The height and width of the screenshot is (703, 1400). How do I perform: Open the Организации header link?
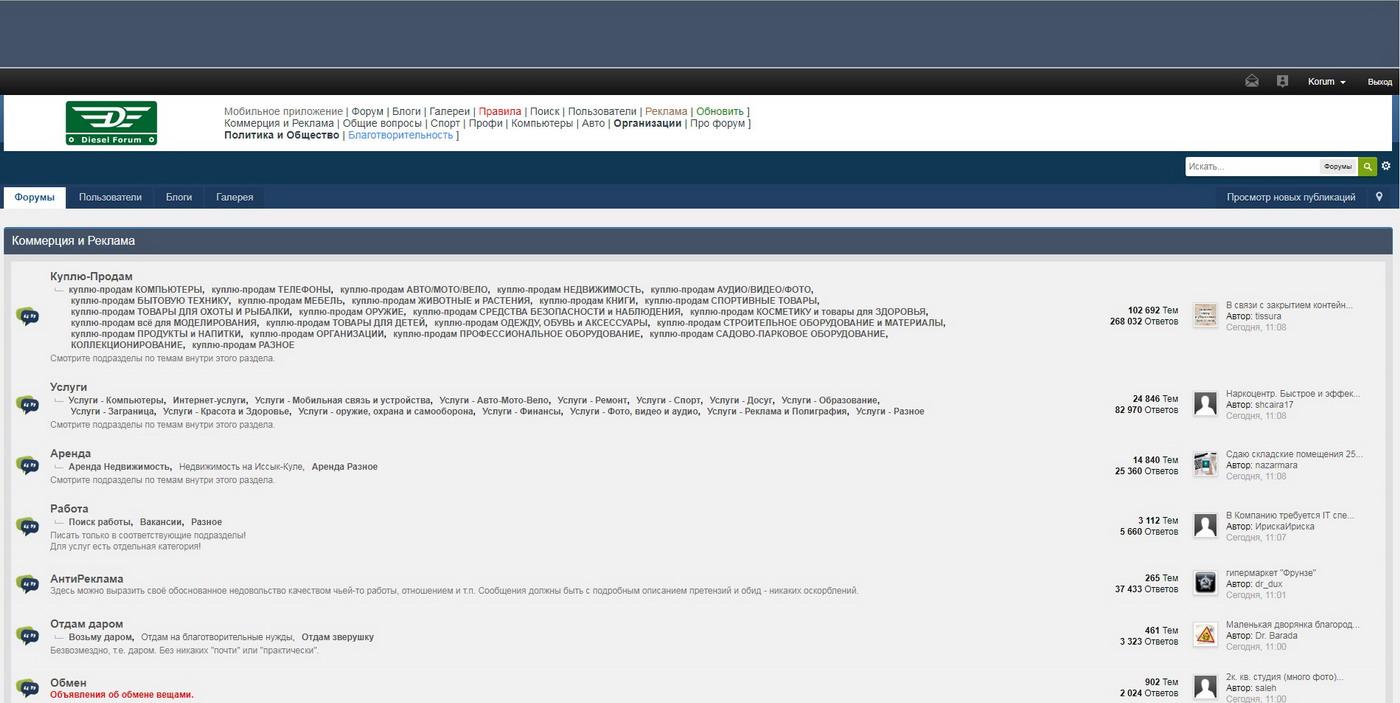click(x=648, y=123)
